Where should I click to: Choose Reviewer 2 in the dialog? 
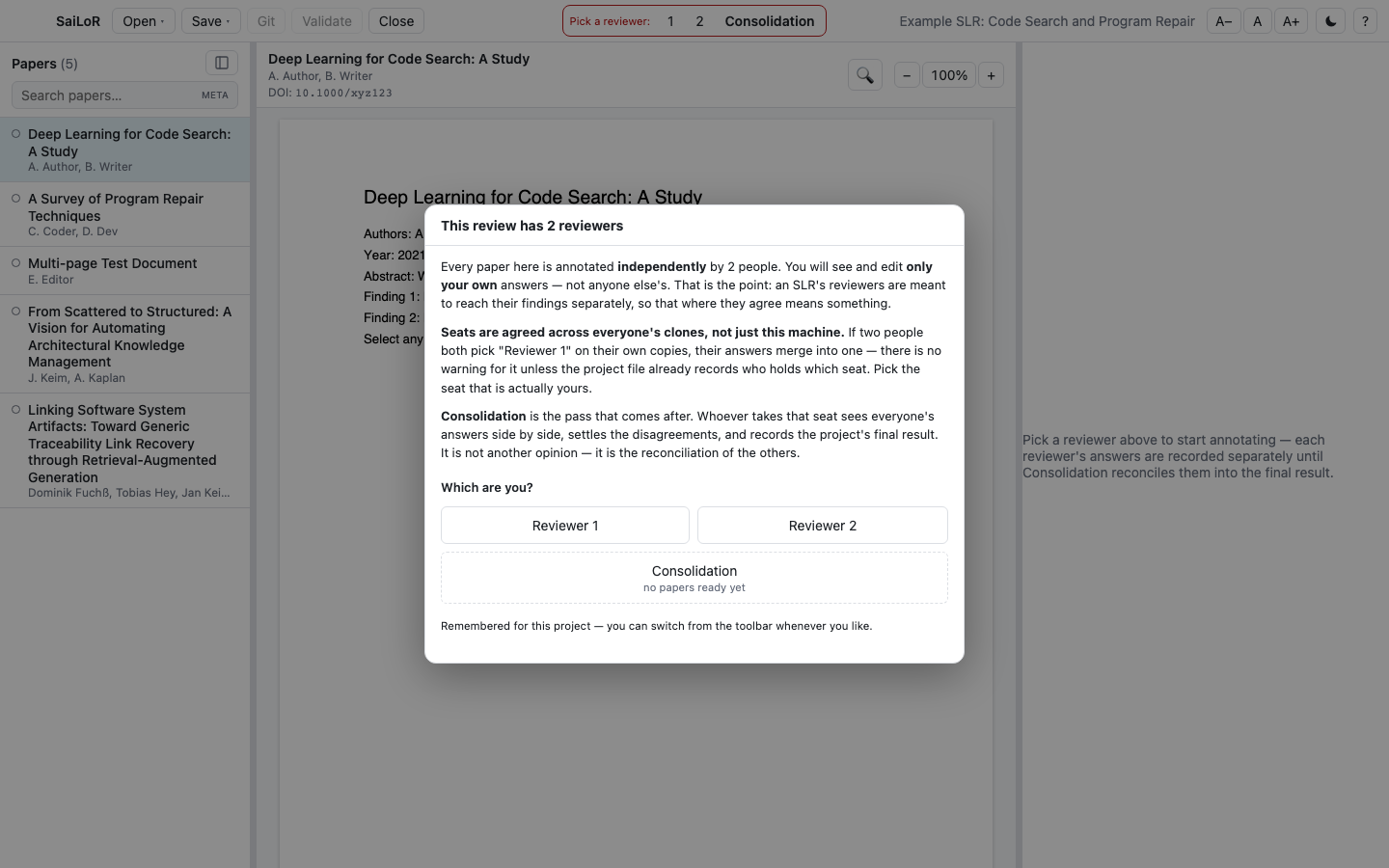click(823, 526)
